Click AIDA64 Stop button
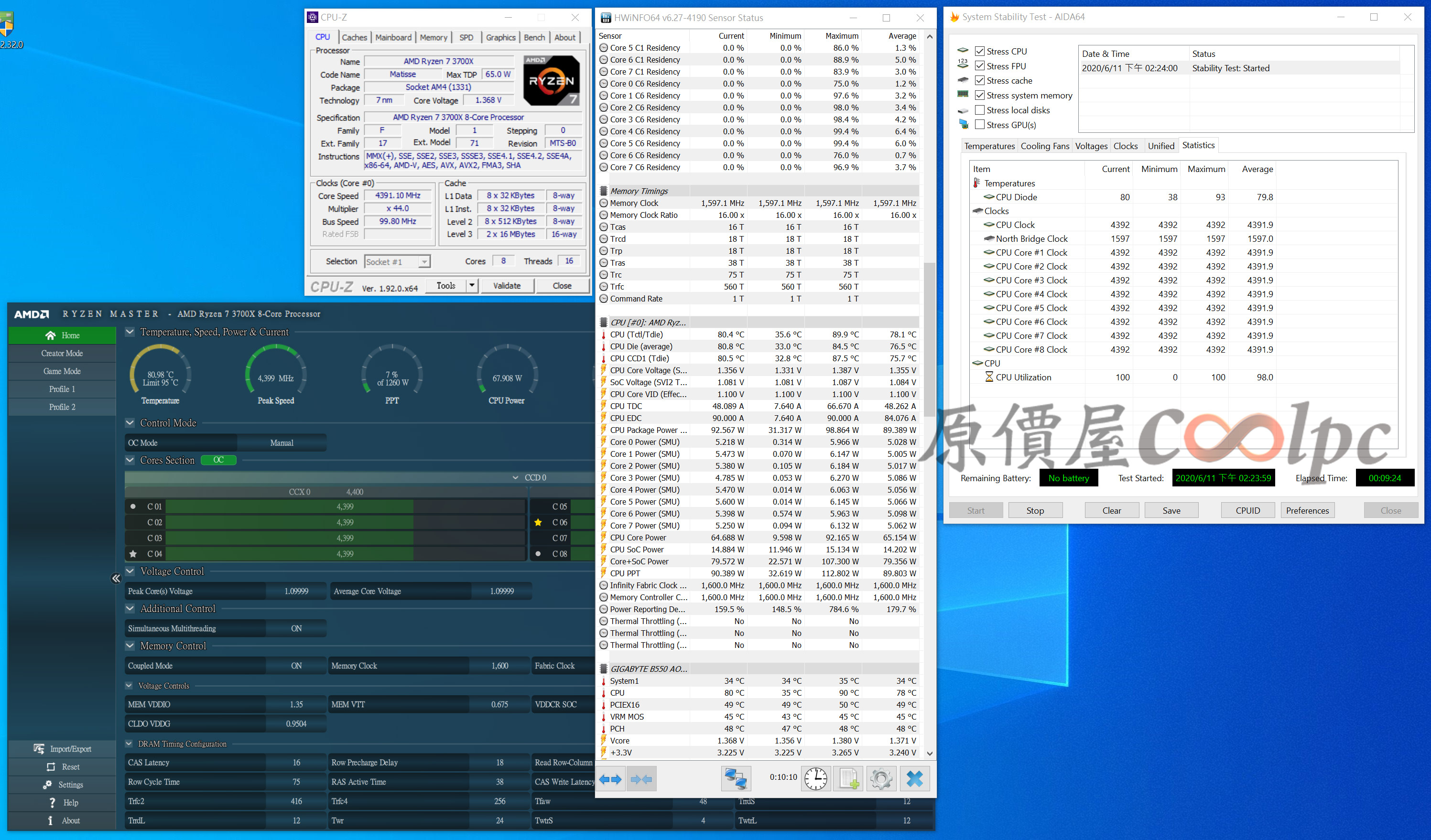1431x840 pixels. click(1035, 510)
